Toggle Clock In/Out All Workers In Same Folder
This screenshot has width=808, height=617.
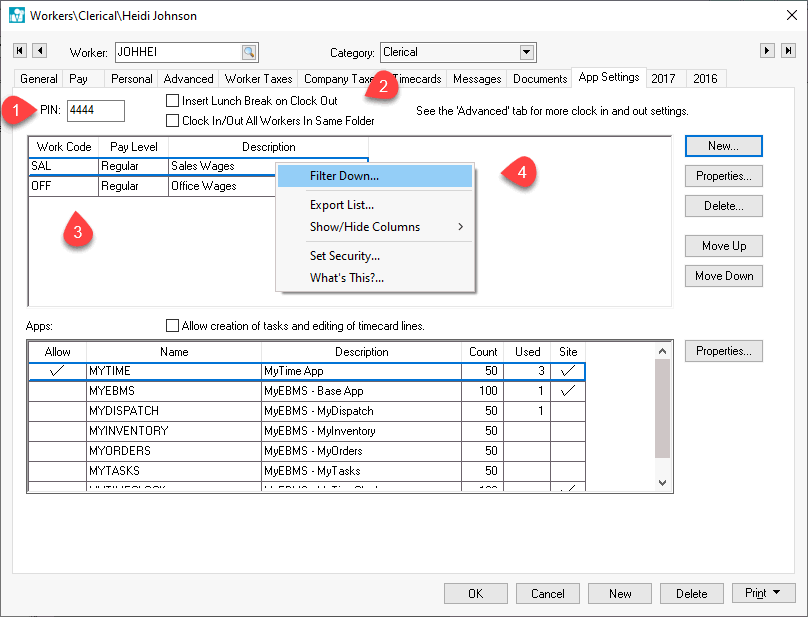[173, 121]
